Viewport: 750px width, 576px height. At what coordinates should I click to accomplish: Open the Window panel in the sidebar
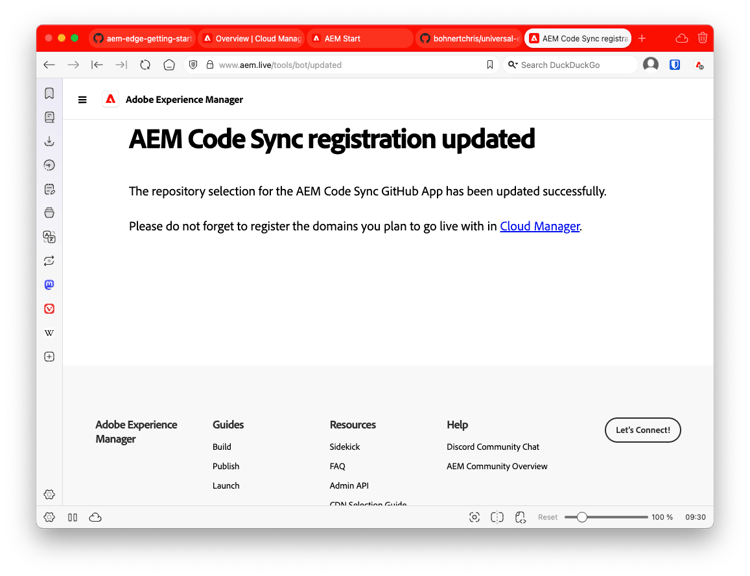click(x=49, y=213)
